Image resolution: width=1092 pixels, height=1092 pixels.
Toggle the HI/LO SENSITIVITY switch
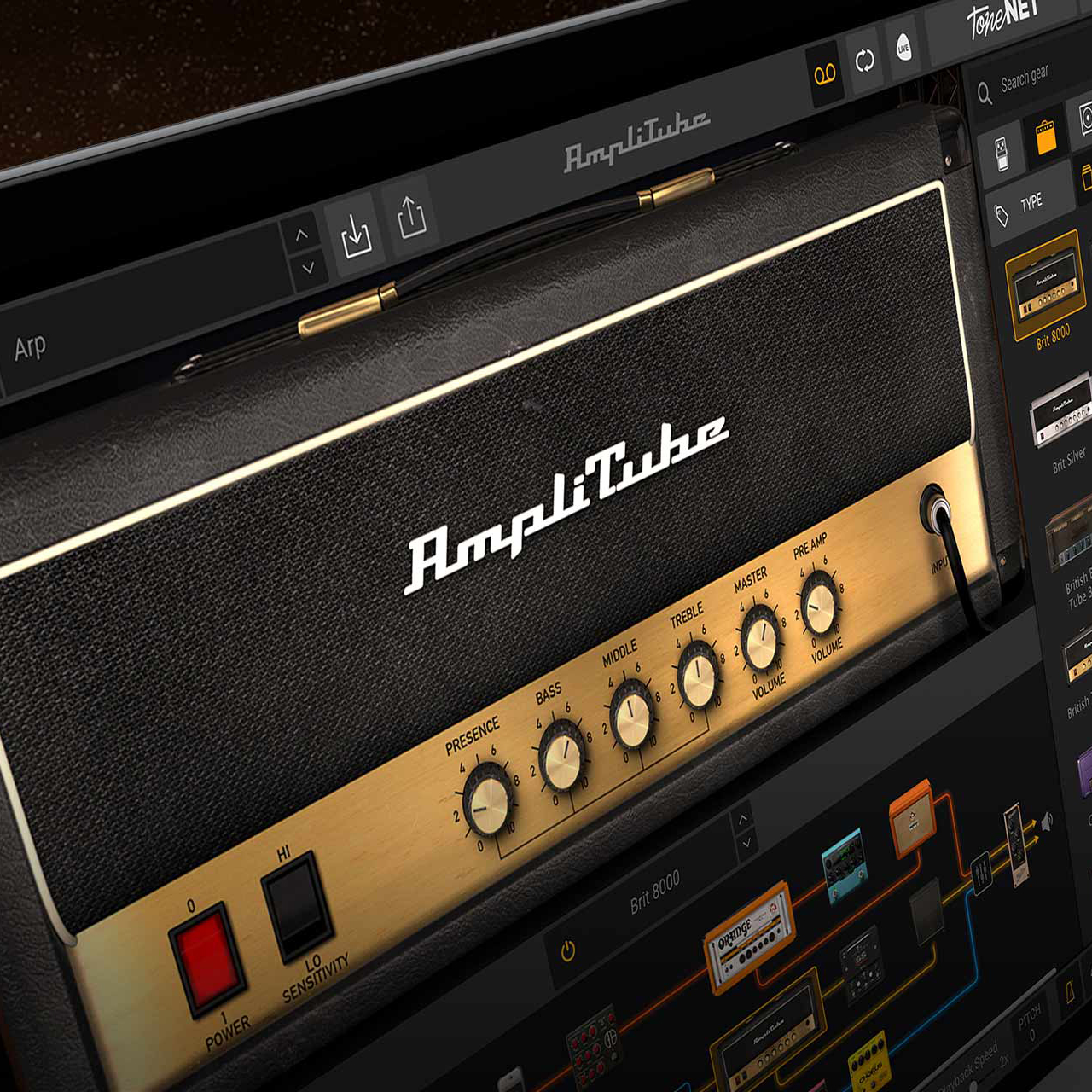295,908
